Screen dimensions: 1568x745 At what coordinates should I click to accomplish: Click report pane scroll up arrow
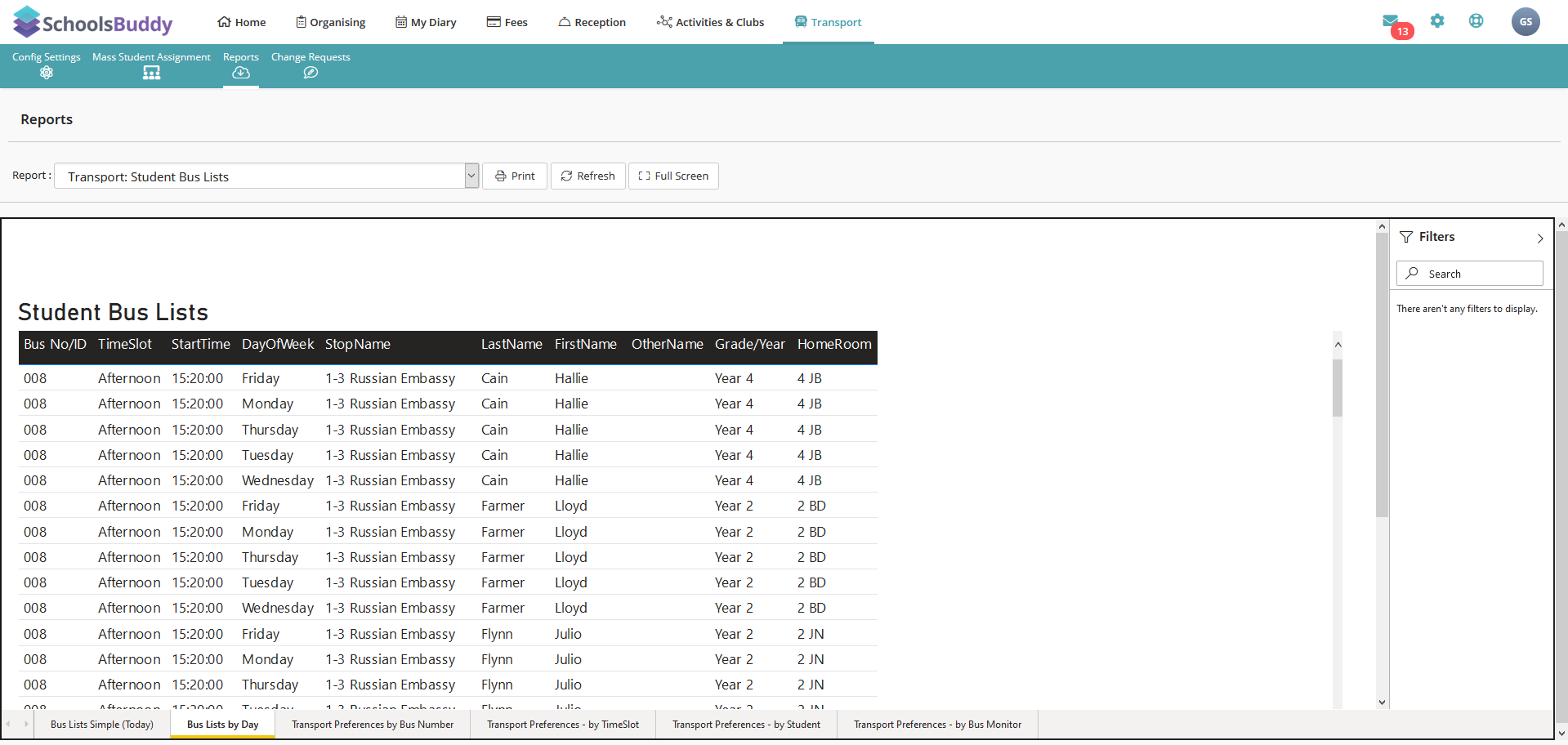(1383, 226)
